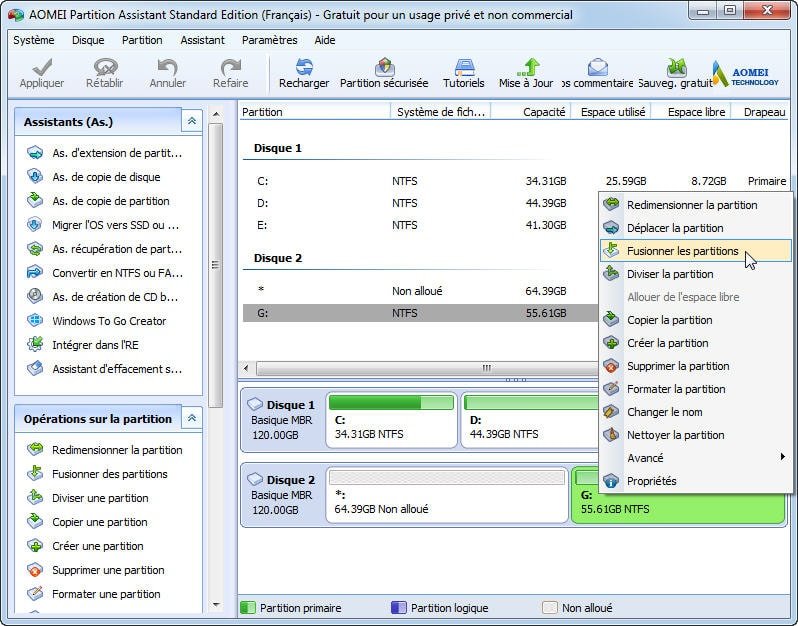Click the partition list horizontal scrollbar left arrow
This screenshot has width=798, height=626.
pos(247,367)
